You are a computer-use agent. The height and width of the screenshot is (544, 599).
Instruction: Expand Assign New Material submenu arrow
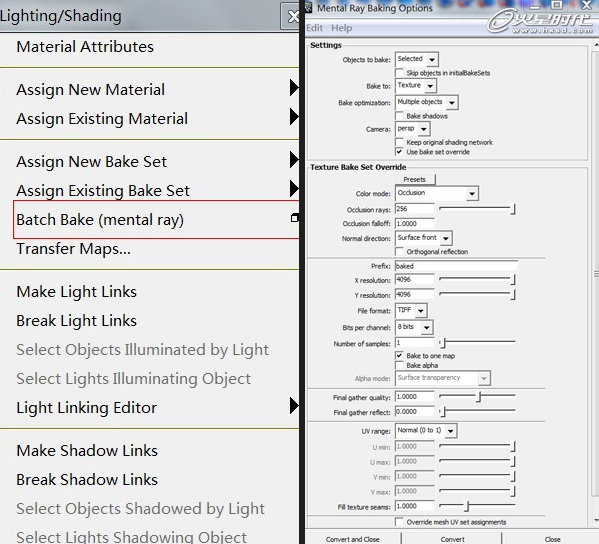click(293, 88)
